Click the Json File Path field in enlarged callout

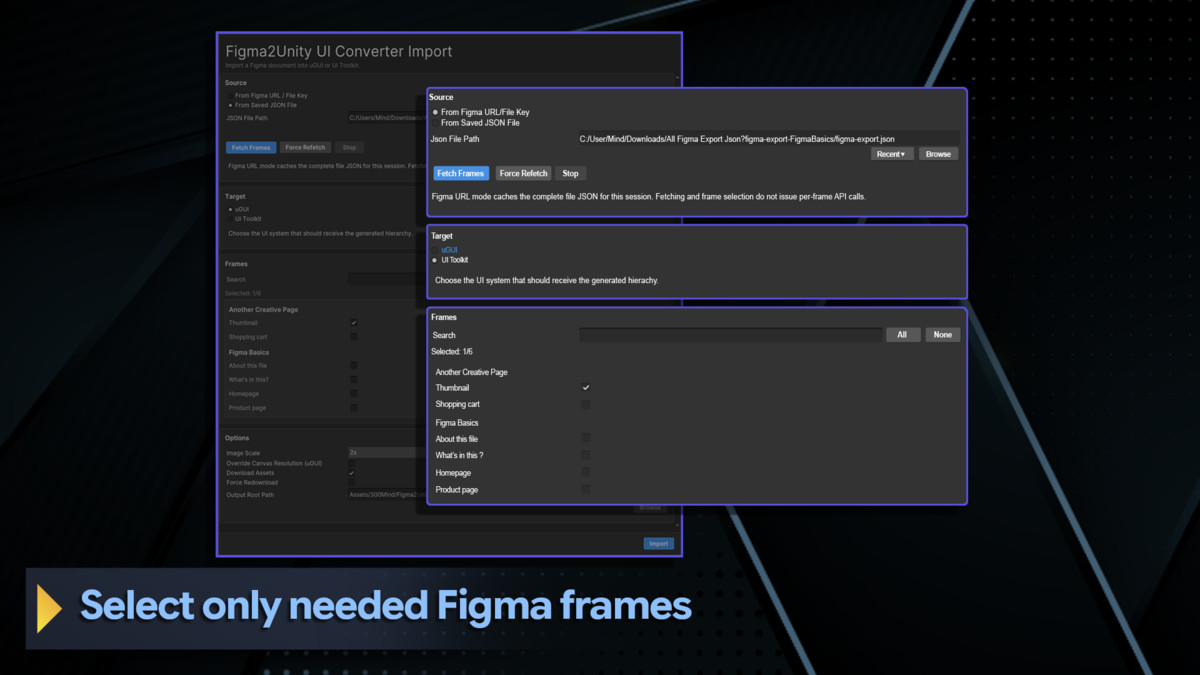pyautogui.click(x=768, y=139)
